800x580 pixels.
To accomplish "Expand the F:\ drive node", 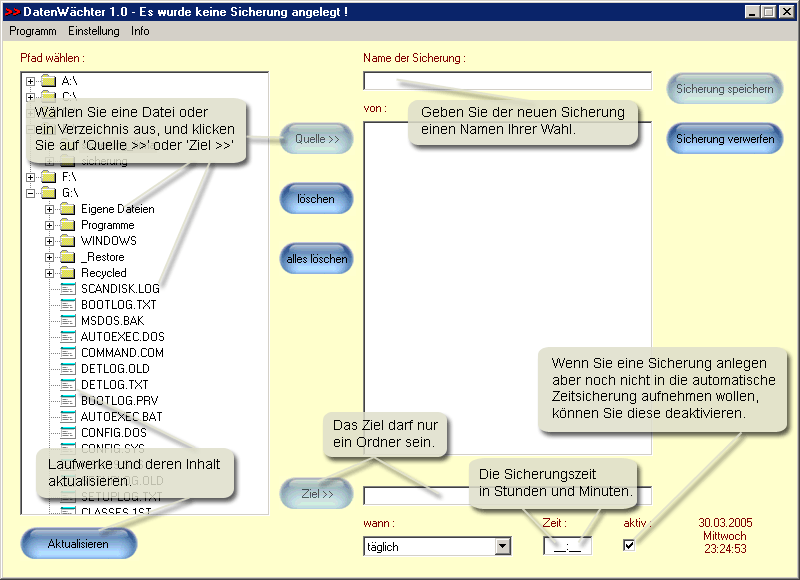I will [31, 177].
